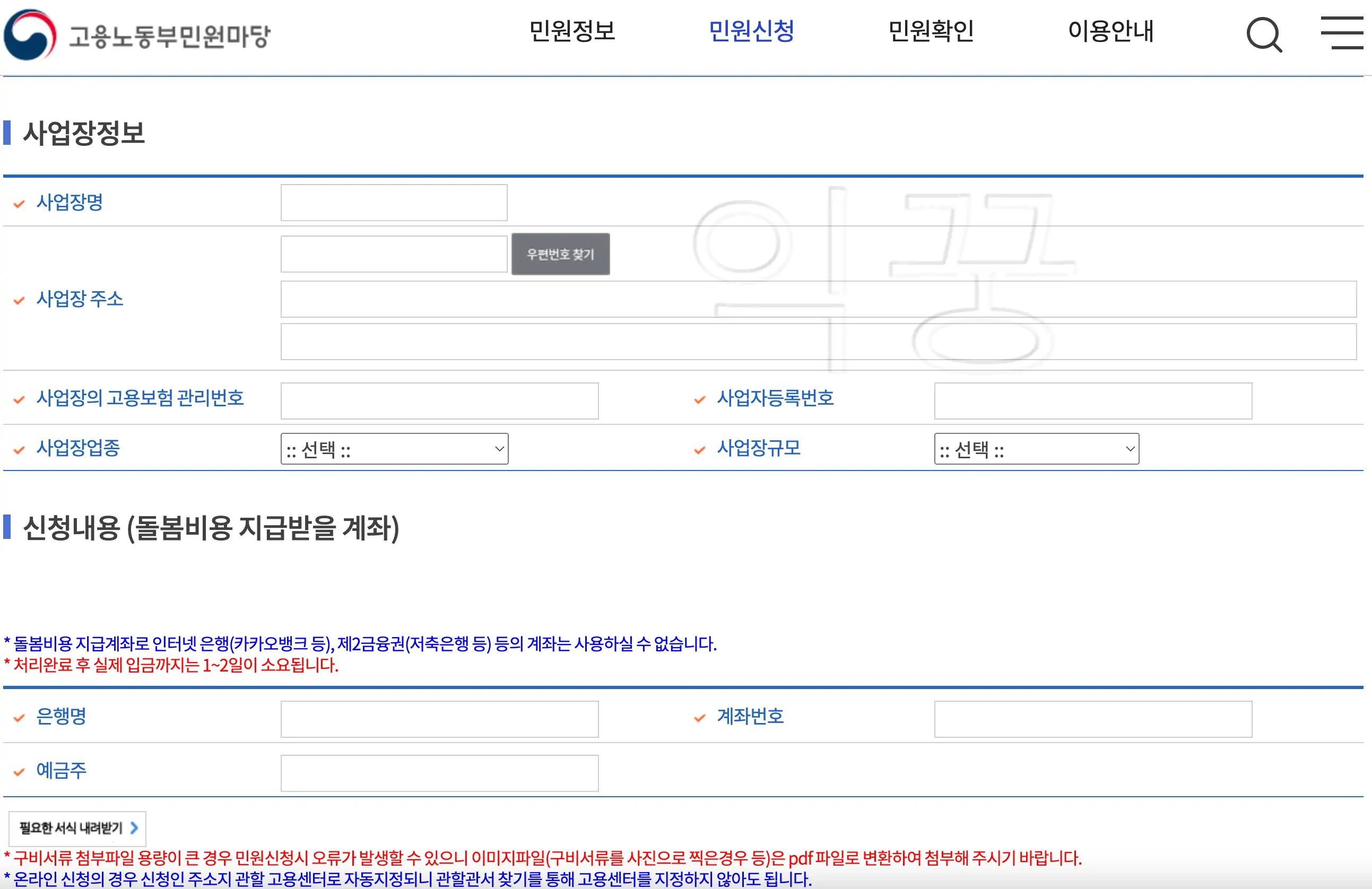Viewport: 1372px width, 889px height.
Task: Click the checkmark icon beside 사업자등록번호
Action: pos(699,398)
